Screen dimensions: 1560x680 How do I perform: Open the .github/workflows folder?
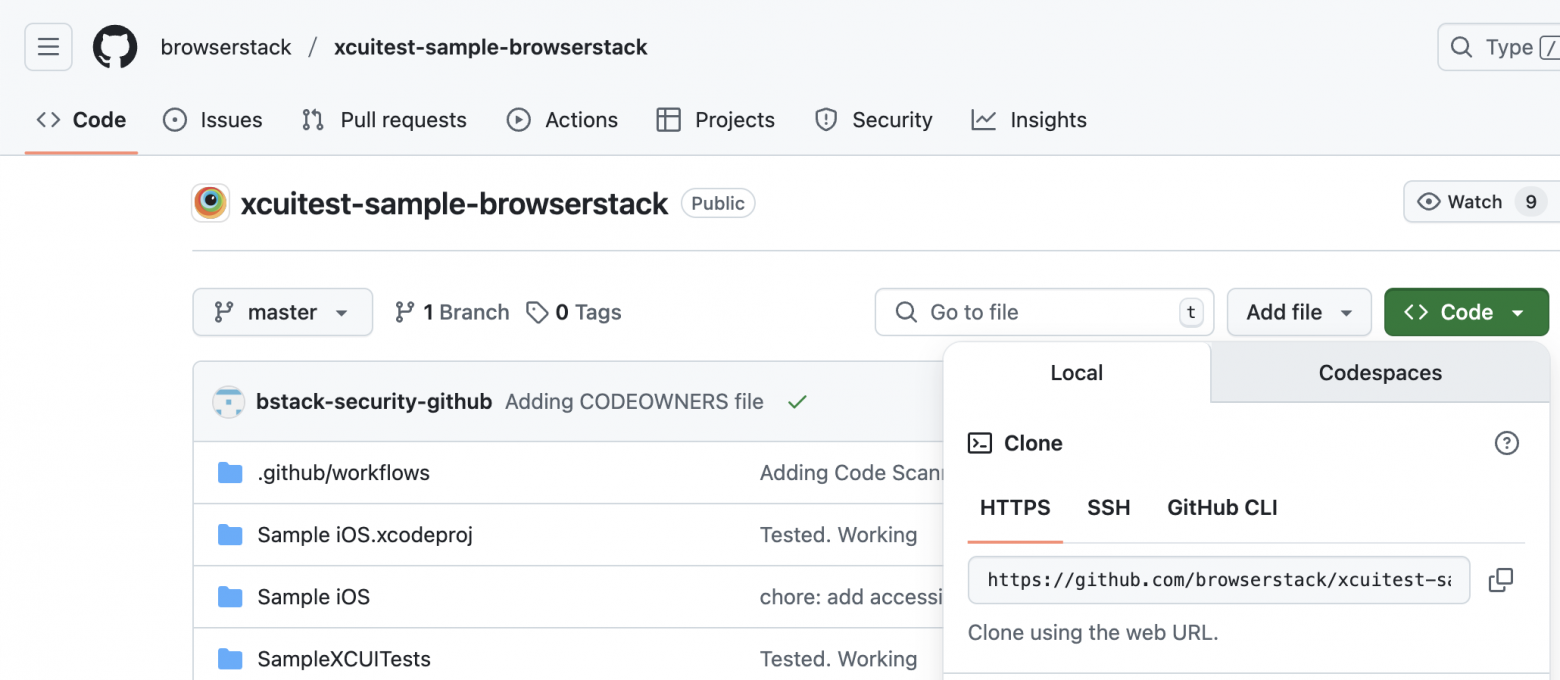point(343,473)
